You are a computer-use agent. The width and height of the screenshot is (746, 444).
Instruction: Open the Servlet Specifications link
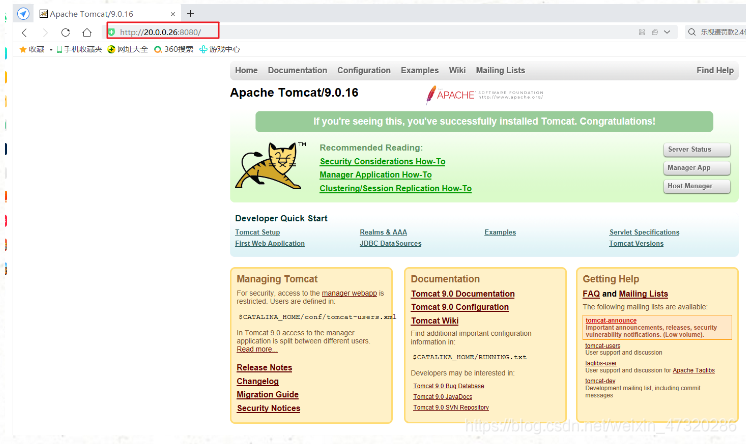pos(644,232)
